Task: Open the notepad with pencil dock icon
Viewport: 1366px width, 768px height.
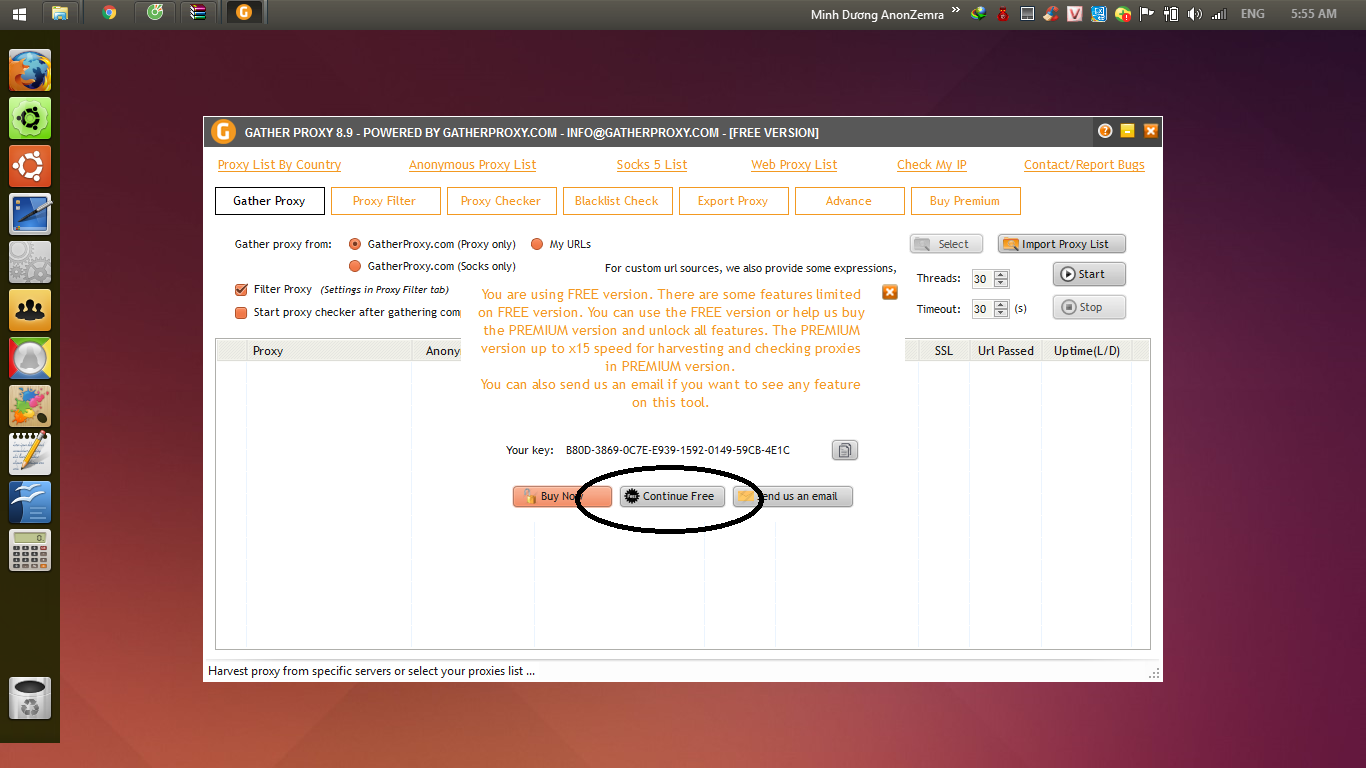Action: click(x=30, y=454)
